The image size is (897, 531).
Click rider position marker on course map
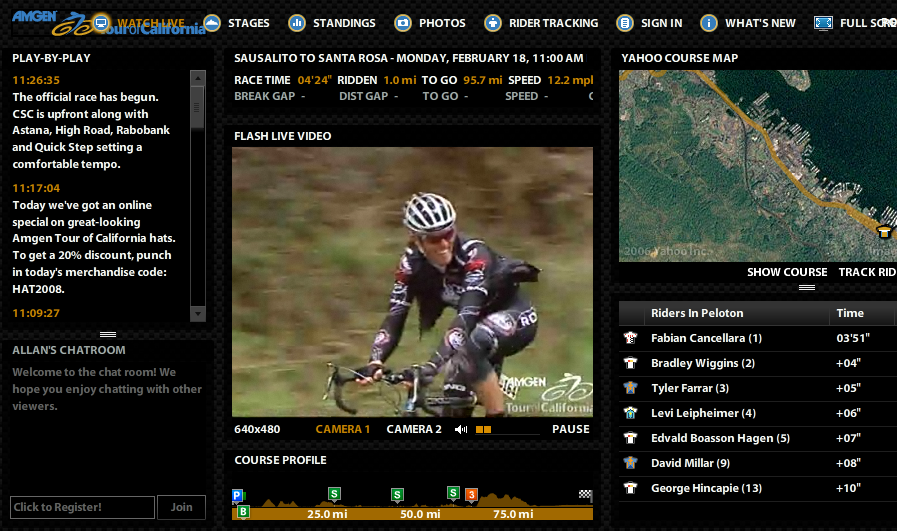pos(884,232)
